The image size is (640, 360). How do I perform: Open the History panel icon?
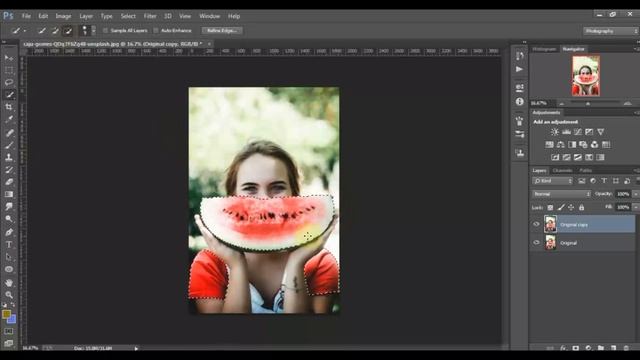(x=519, y=56)
